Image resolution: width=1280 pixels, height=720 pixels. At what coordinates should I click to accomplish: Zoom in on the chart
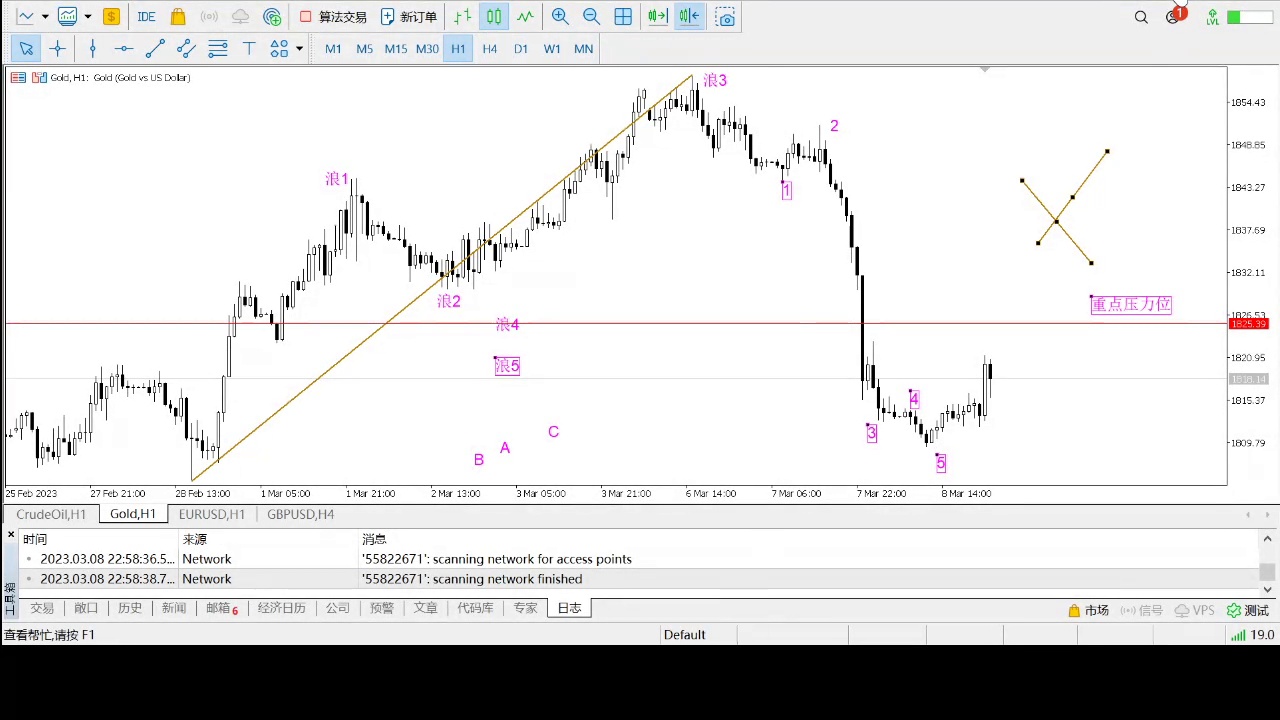tap(560, 16)
